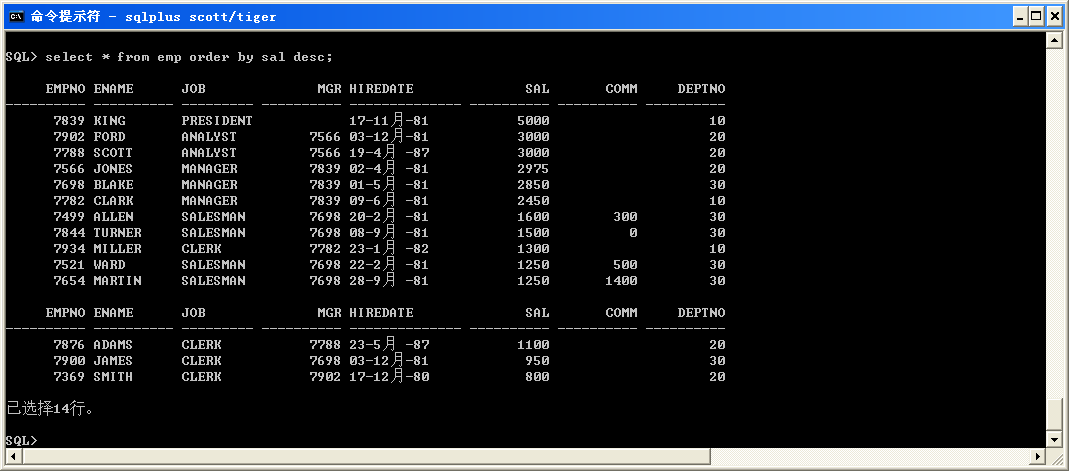Click the select from emp query text
Viewport: 1069px width, 471px height.
pos(189,57)
